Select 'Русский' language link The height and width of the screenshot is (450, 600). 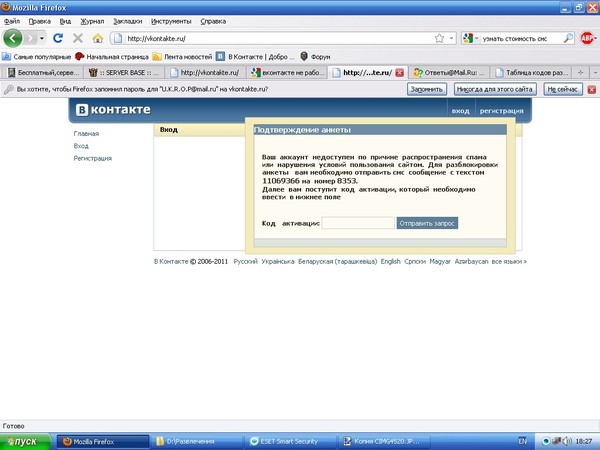coord(245,261)
